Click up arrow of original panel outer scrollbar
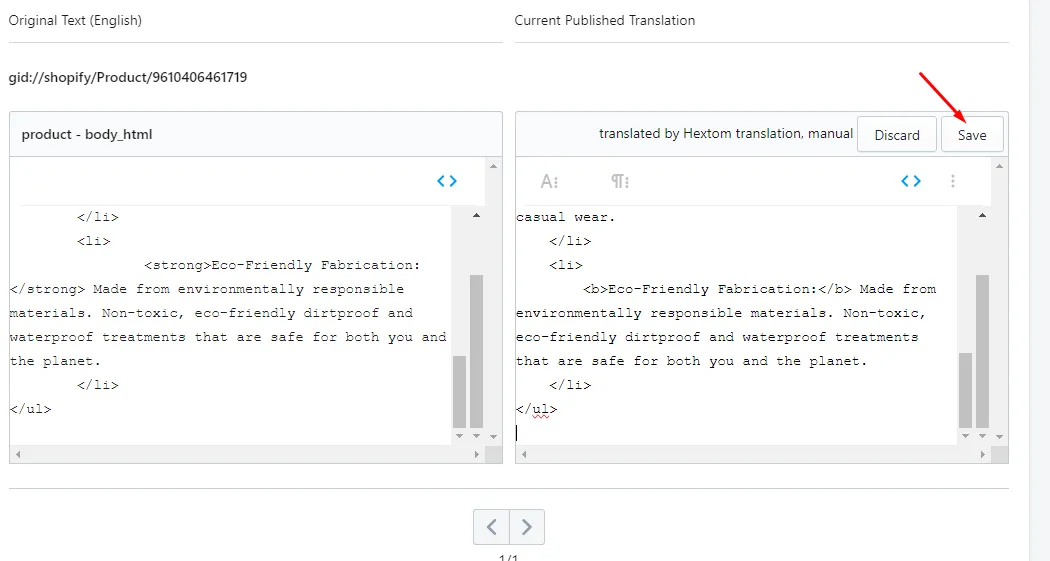 click(494, 166)
